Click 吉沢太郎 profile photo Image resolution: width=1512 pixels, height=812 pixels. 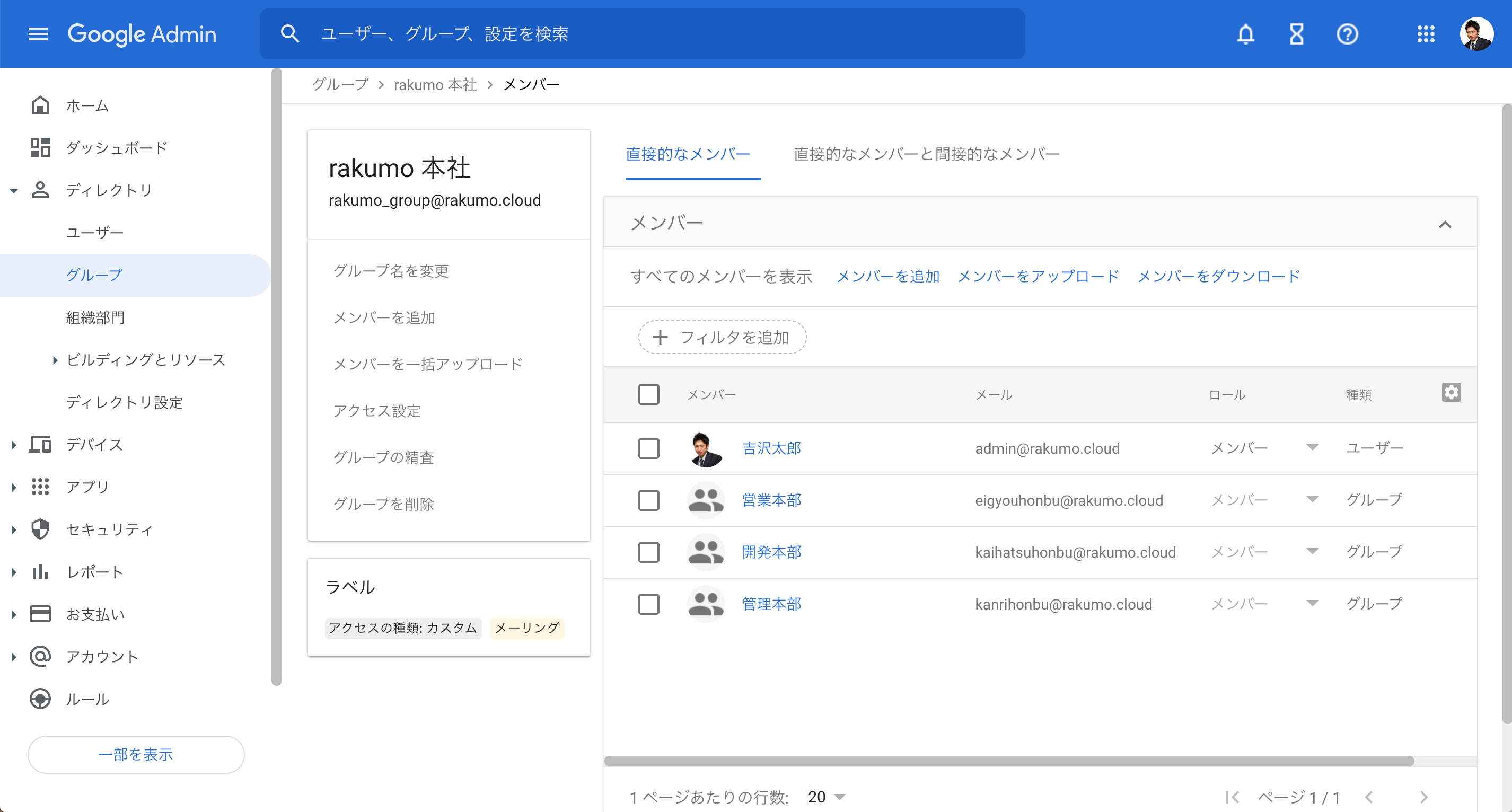coord(706,448)
